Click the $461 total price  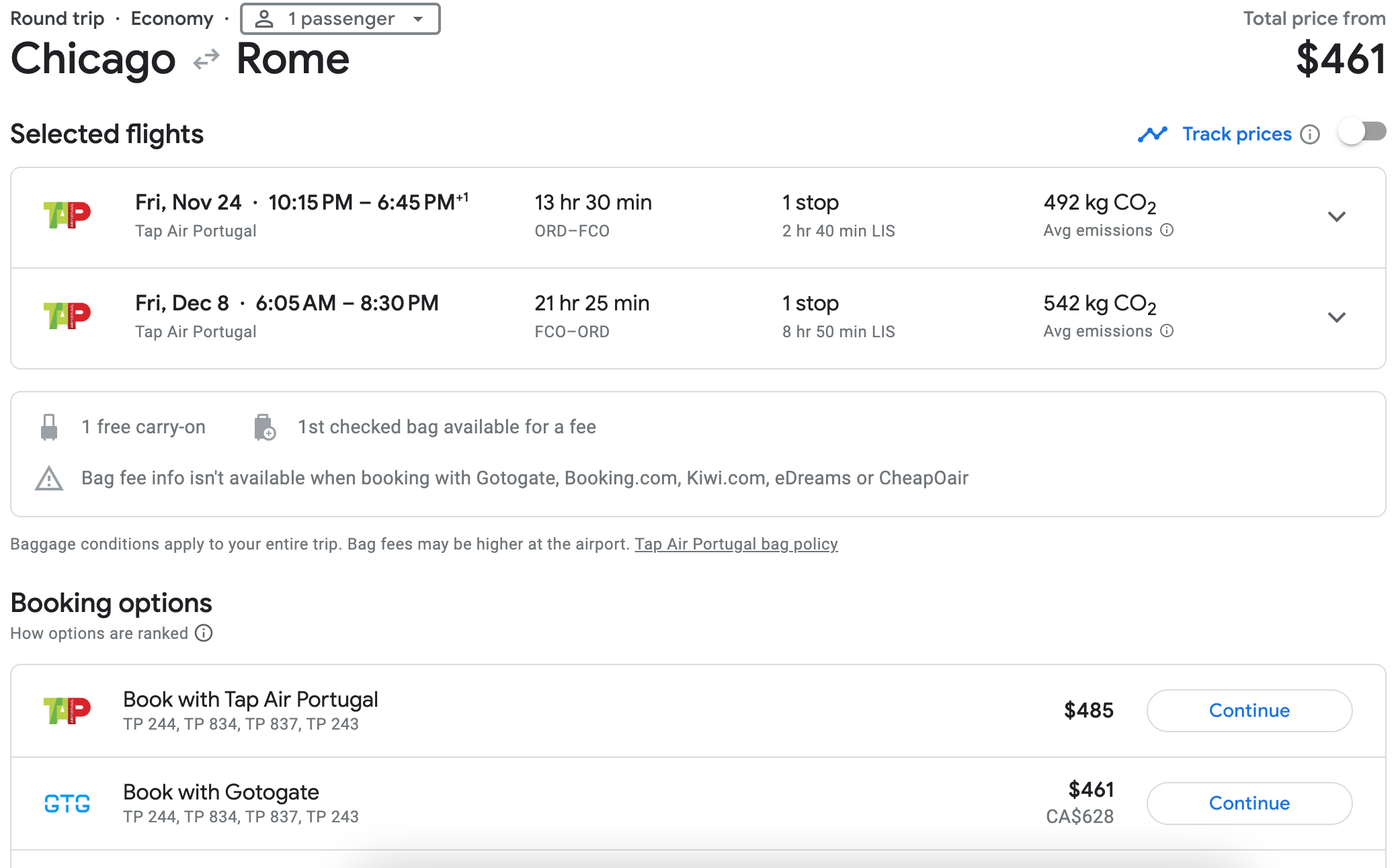point(1341,59)
